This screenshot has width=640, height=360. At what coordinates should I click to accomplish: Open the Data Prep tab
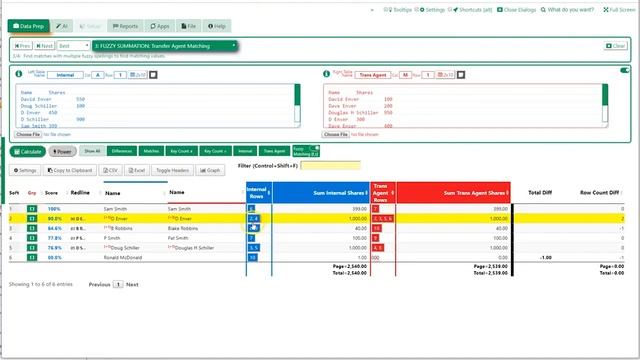(x=29, y=26)
